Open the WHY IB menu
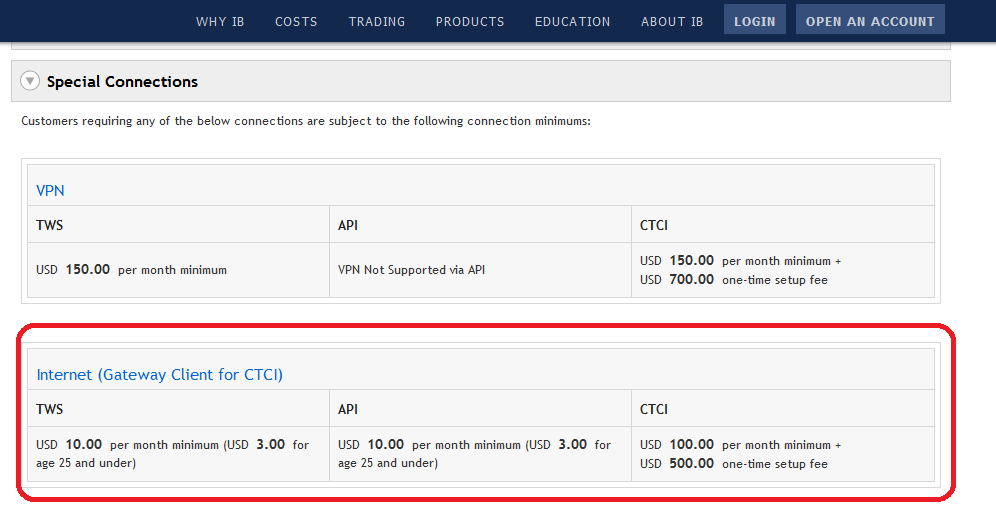This screenshot has width=996, height=509. click(220, 21)
